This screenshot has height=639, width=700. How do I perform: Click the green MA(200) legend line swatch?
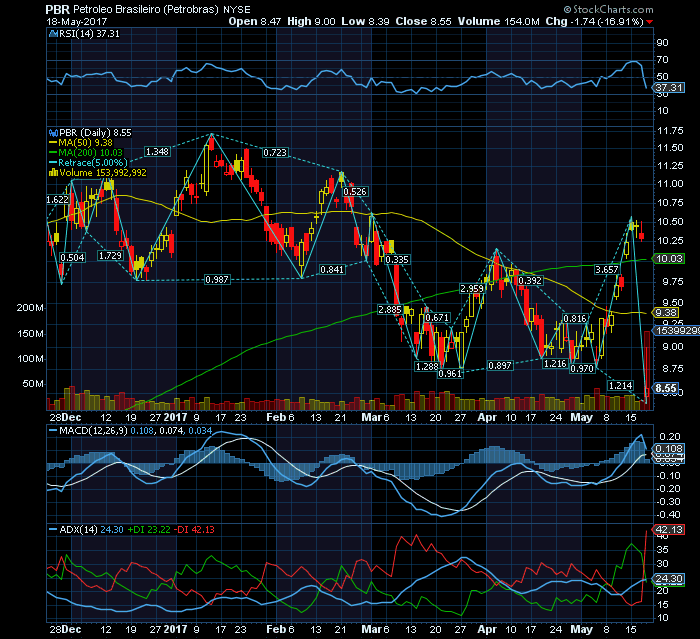point(53,153)
